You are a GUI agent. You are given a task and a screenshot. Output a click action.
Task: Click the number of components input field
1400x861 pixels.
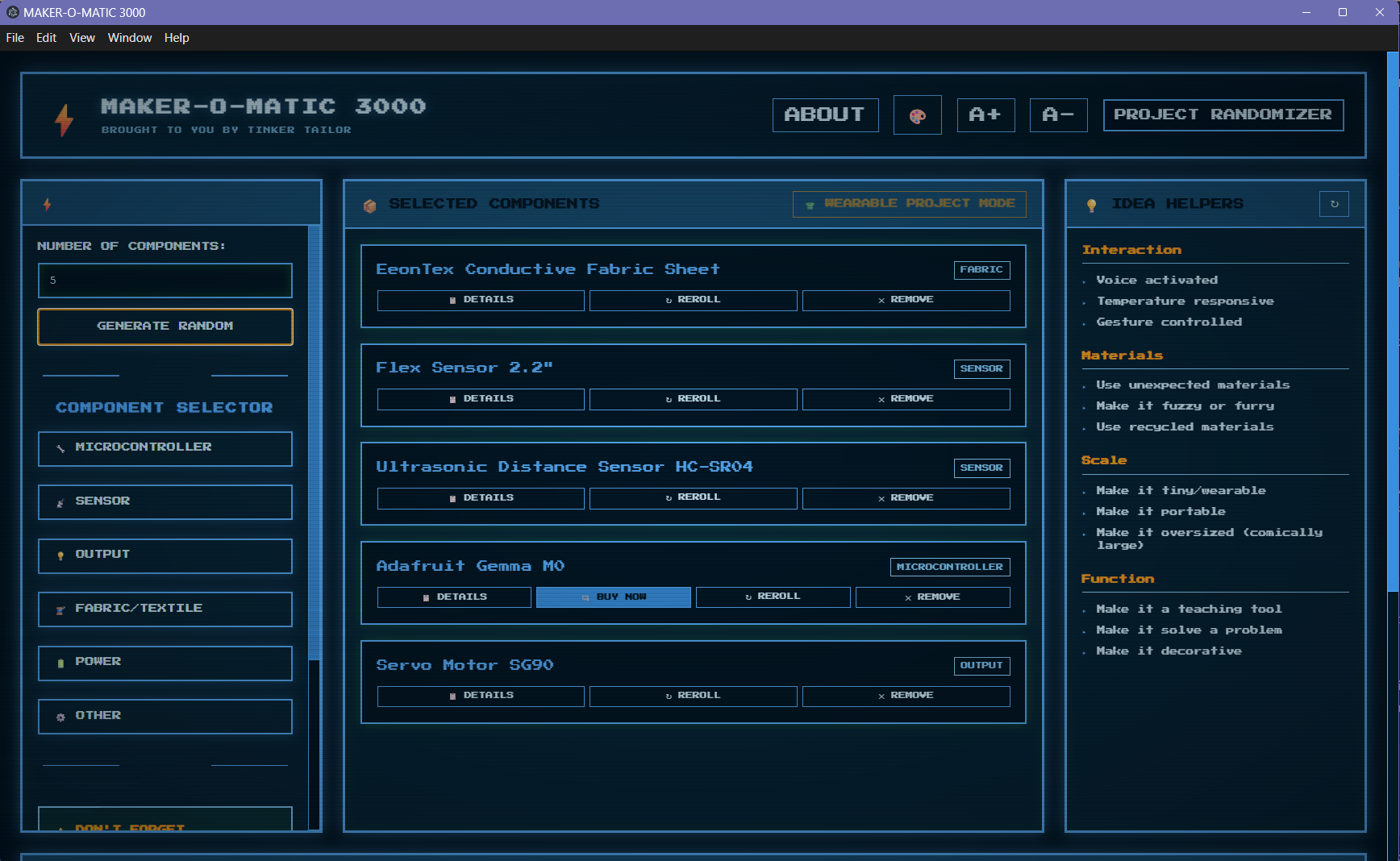click(x=165, y=281)
